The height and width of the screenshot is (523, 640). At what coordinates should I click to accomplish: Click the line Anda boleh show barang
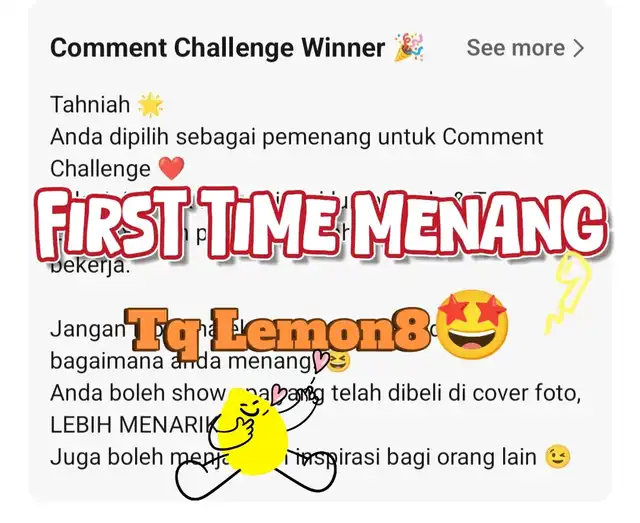[x=316, y=393]
